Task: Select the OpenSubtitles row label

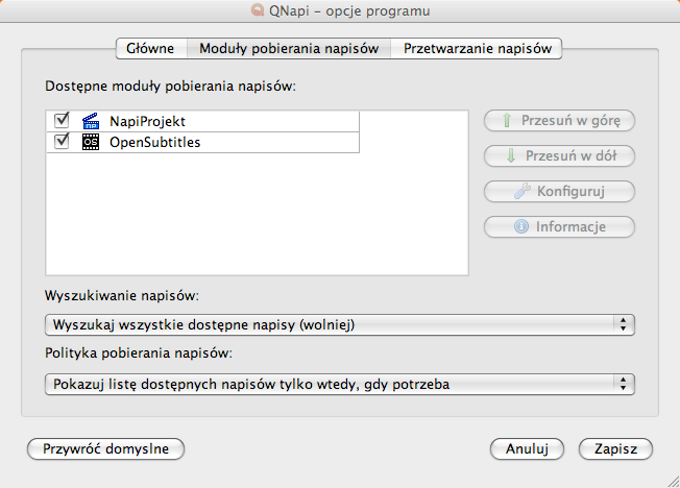Action: click(x=155, y=142)
